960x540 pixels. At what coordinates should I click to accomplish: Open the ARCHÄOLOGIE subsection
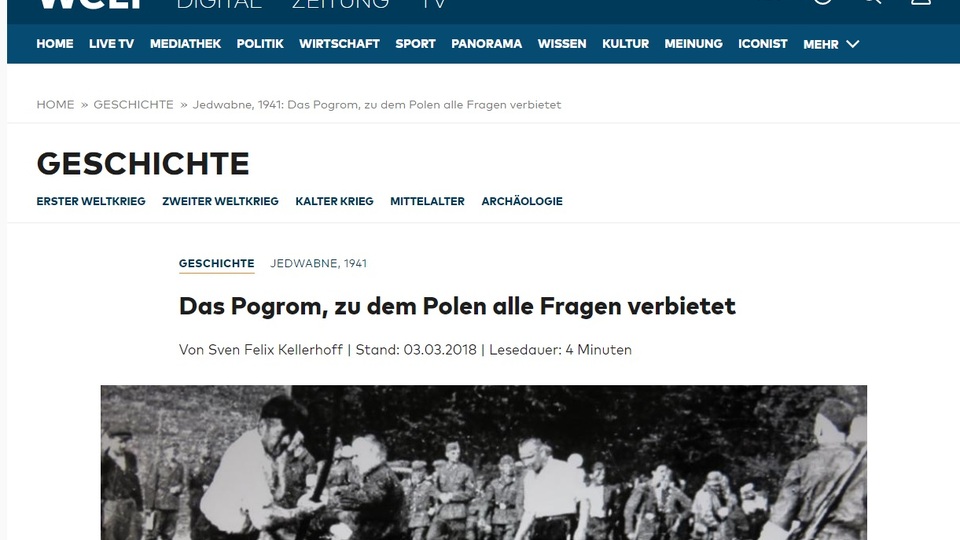pos(522,201)
